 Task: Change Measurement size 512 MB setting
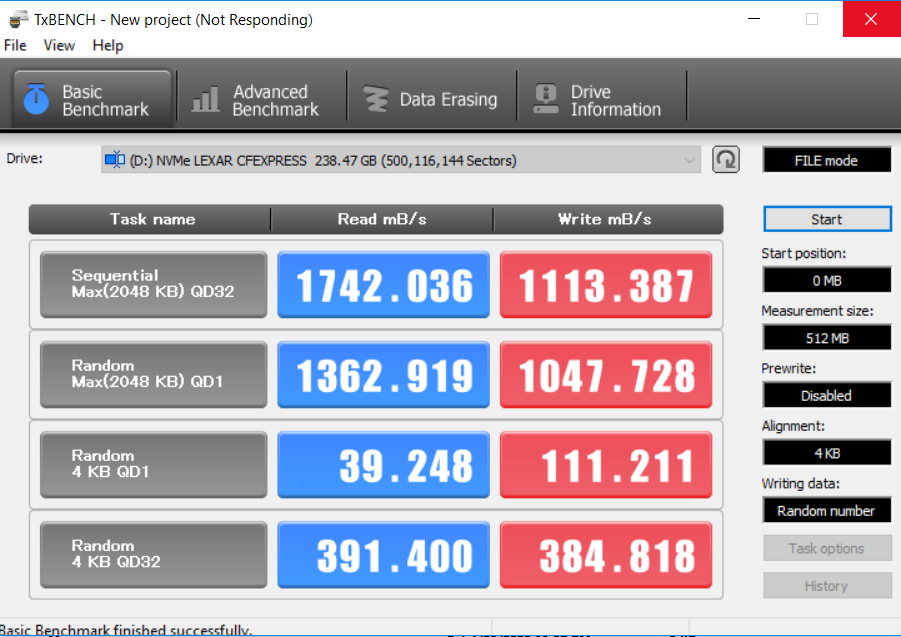coord(826,338)
